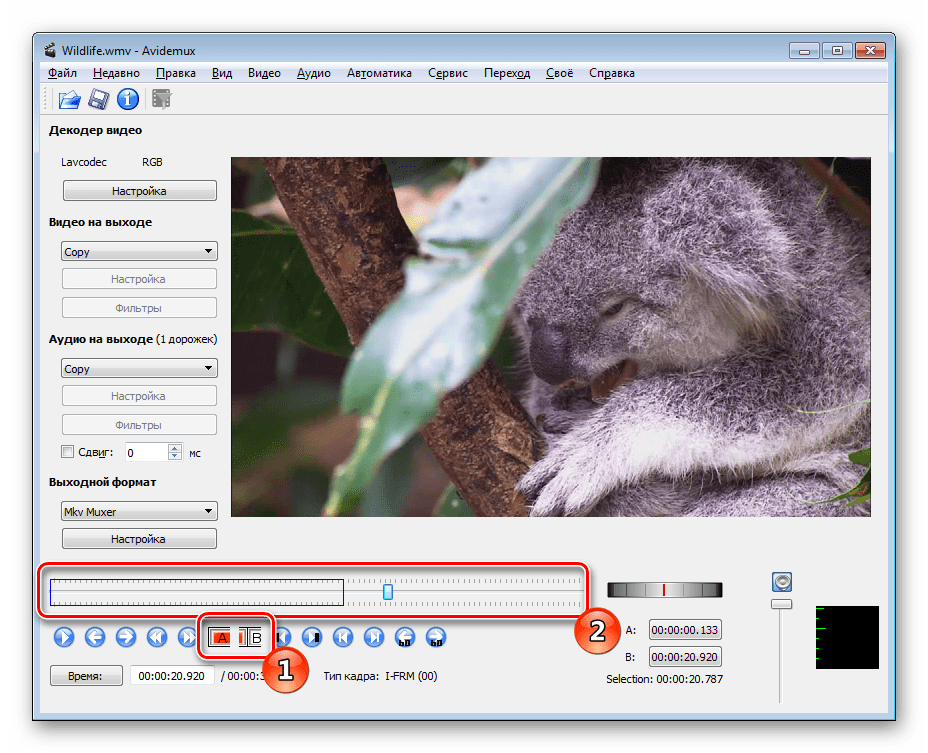The width and height of the screenshot is (928, 753).
Task: Open the Правка menu
Action: [176, 73]
